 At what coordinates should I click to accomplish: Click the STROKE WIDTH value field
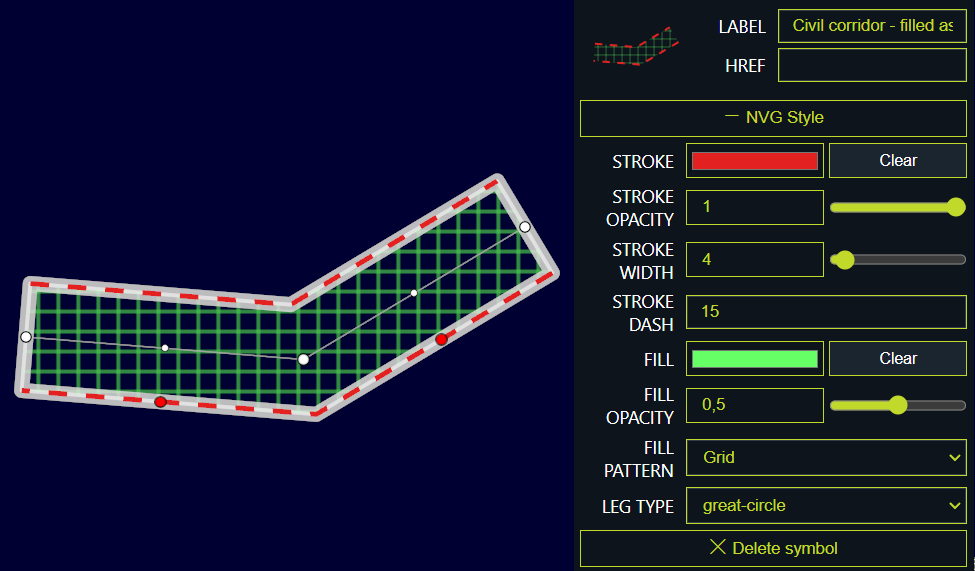754,259
